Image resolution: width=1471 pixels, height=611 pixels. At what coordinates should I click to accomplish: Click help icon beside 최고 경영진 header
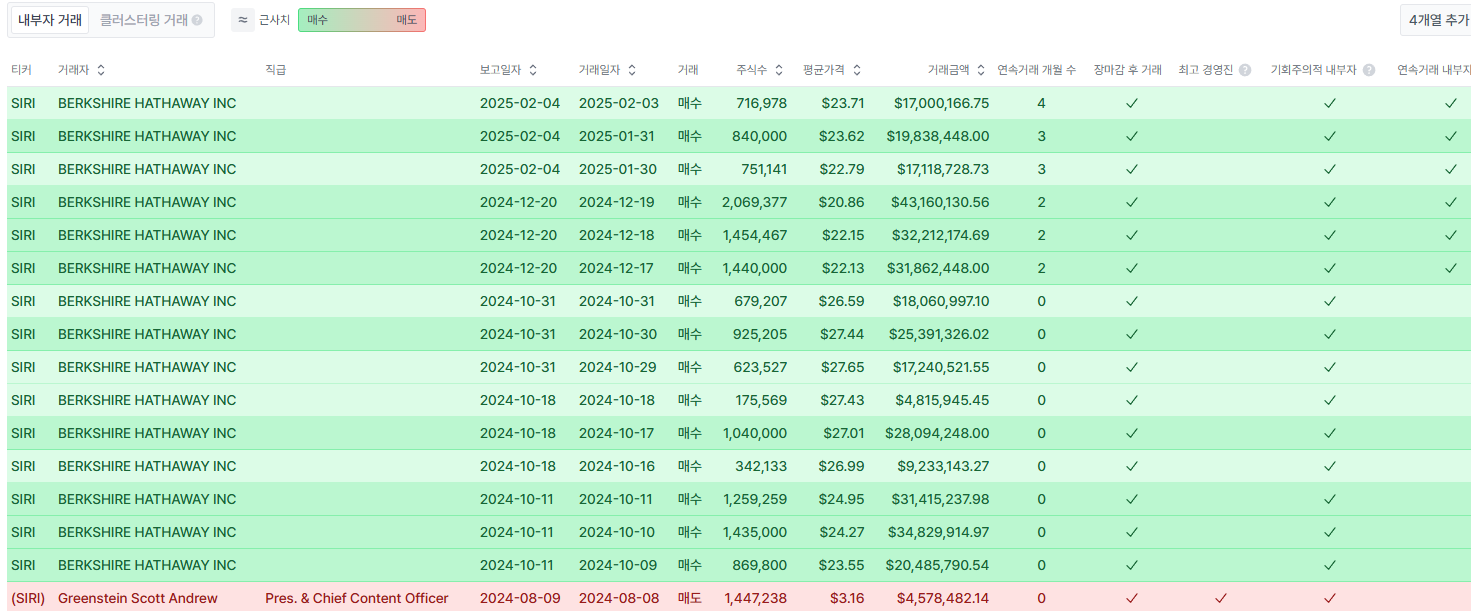(x=1245, y=70)
